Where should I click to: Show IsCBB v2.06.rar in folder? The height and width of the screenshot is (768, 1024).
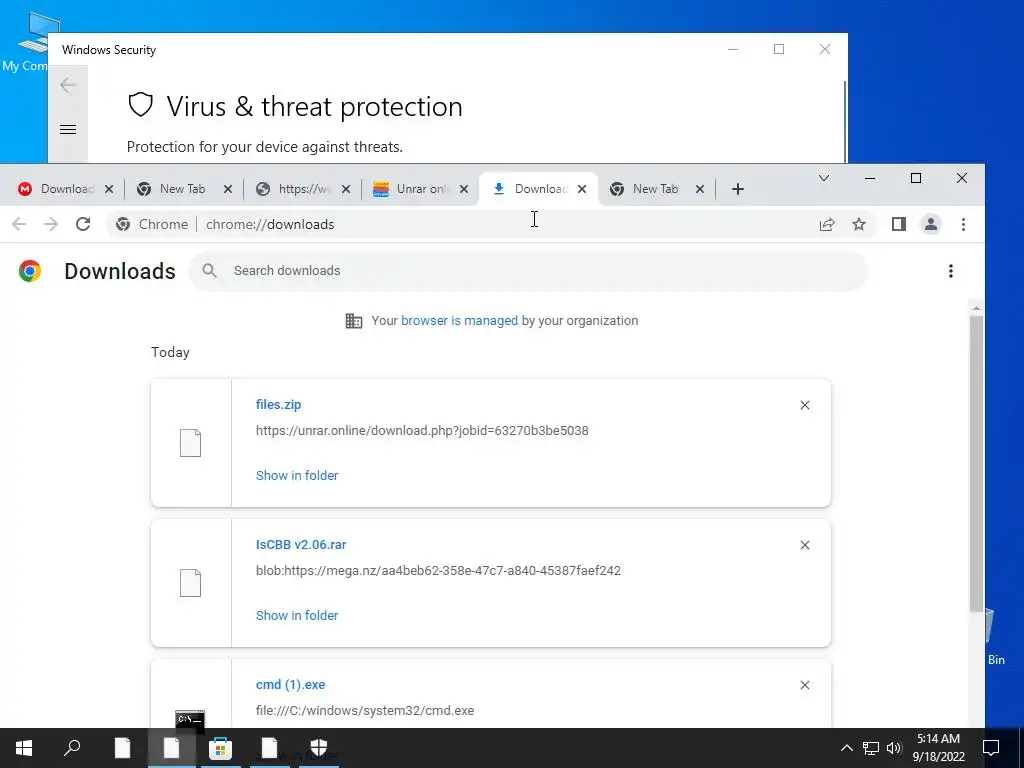tap(297, 615)
